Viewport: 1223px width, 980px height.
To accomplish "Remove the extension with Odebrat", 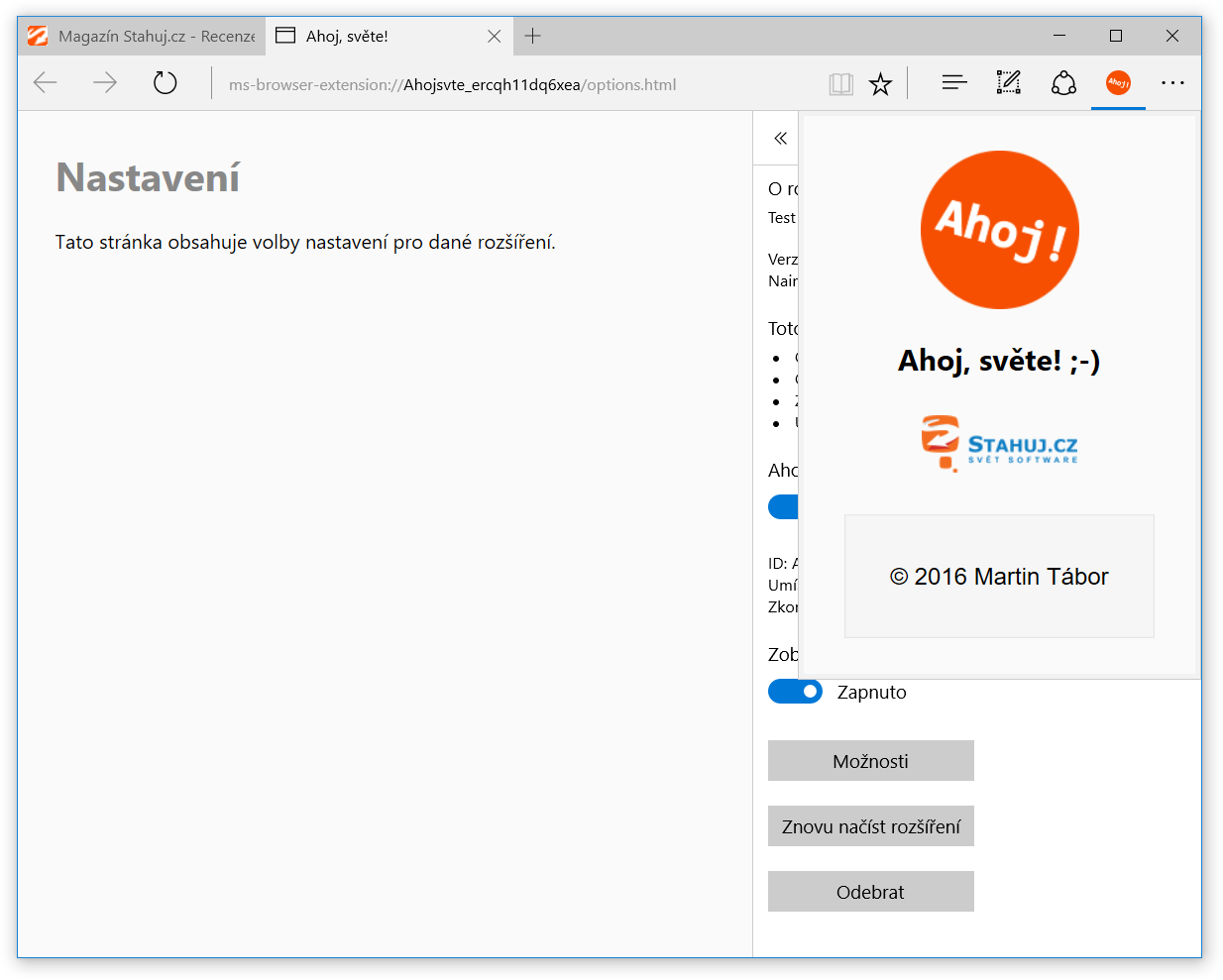I will [871, 892].
